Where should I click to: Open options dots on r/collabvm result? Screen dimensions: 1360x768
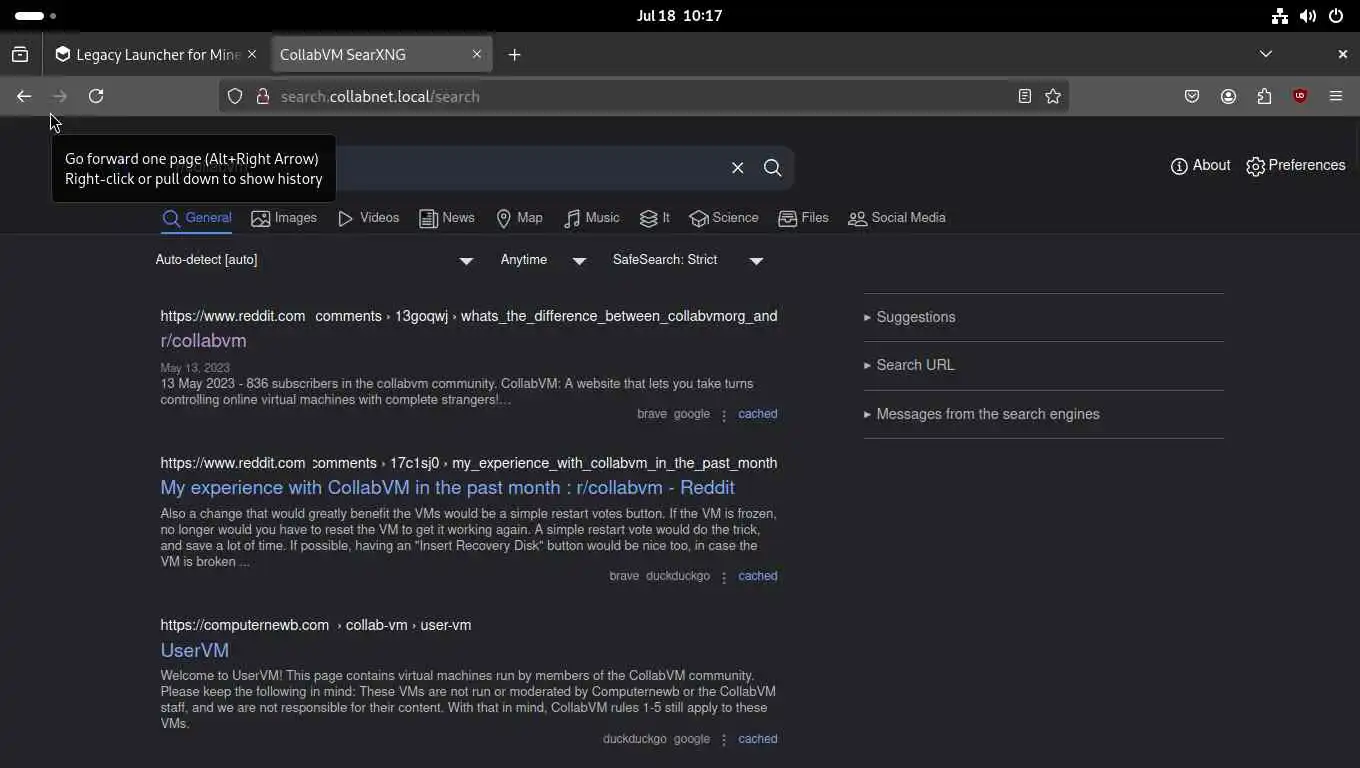point(724,415)
